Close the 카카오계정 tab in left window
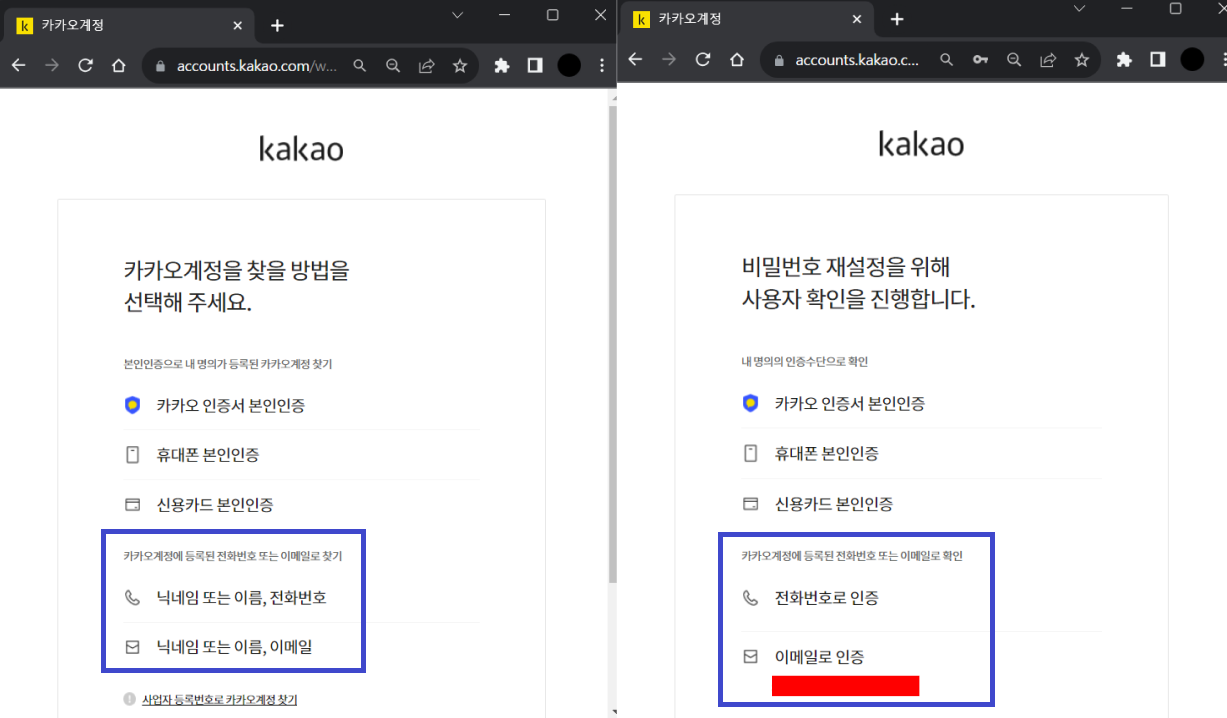 point(238,25)
